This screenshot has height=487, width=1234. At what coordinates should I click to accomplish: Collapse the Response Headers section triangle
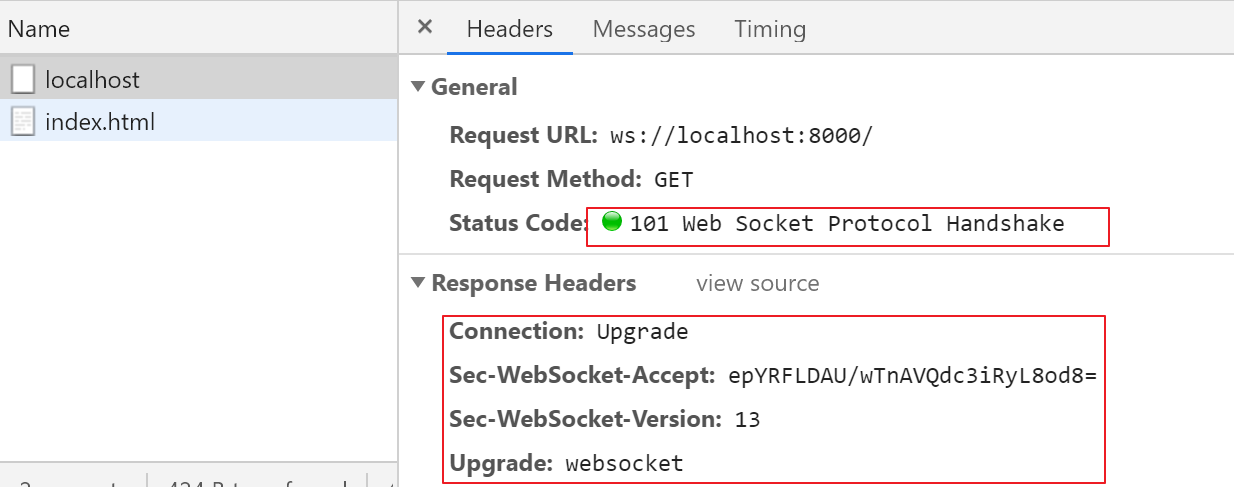[418, 283]
